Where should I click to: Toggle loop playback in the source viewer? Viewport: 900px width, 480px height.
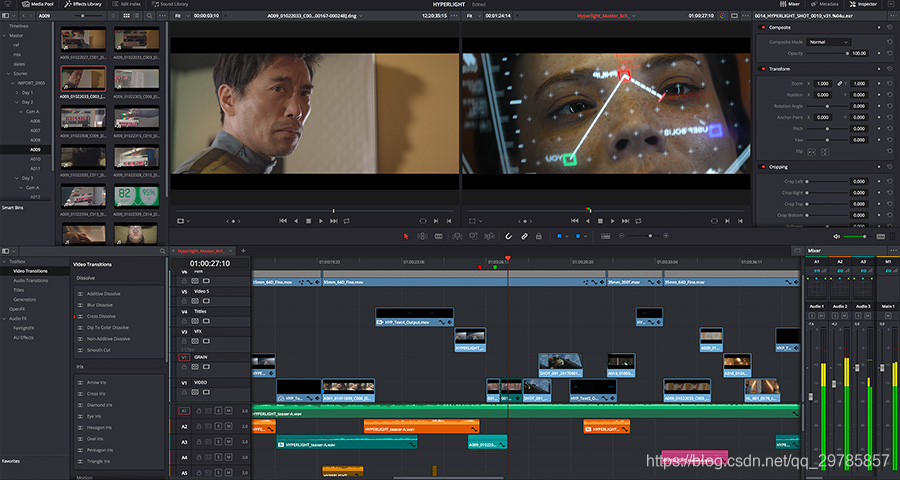pos(347,220)
